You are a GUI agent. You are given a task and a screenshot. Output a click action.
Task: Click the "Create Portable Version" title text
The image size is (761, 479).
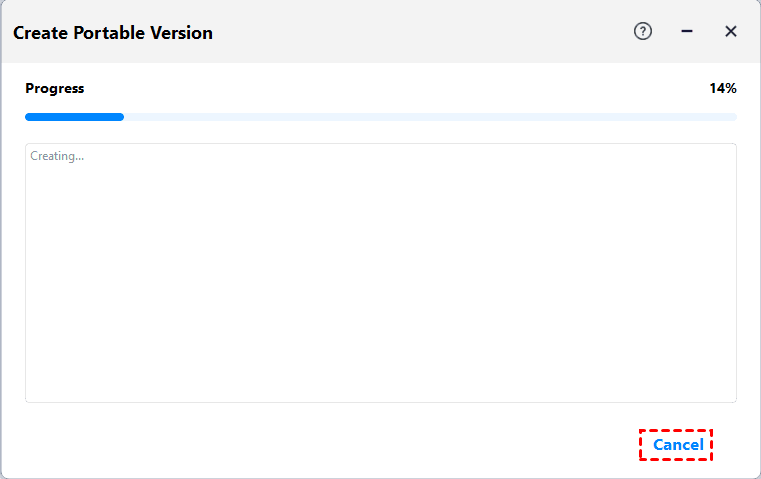(113, 33)
